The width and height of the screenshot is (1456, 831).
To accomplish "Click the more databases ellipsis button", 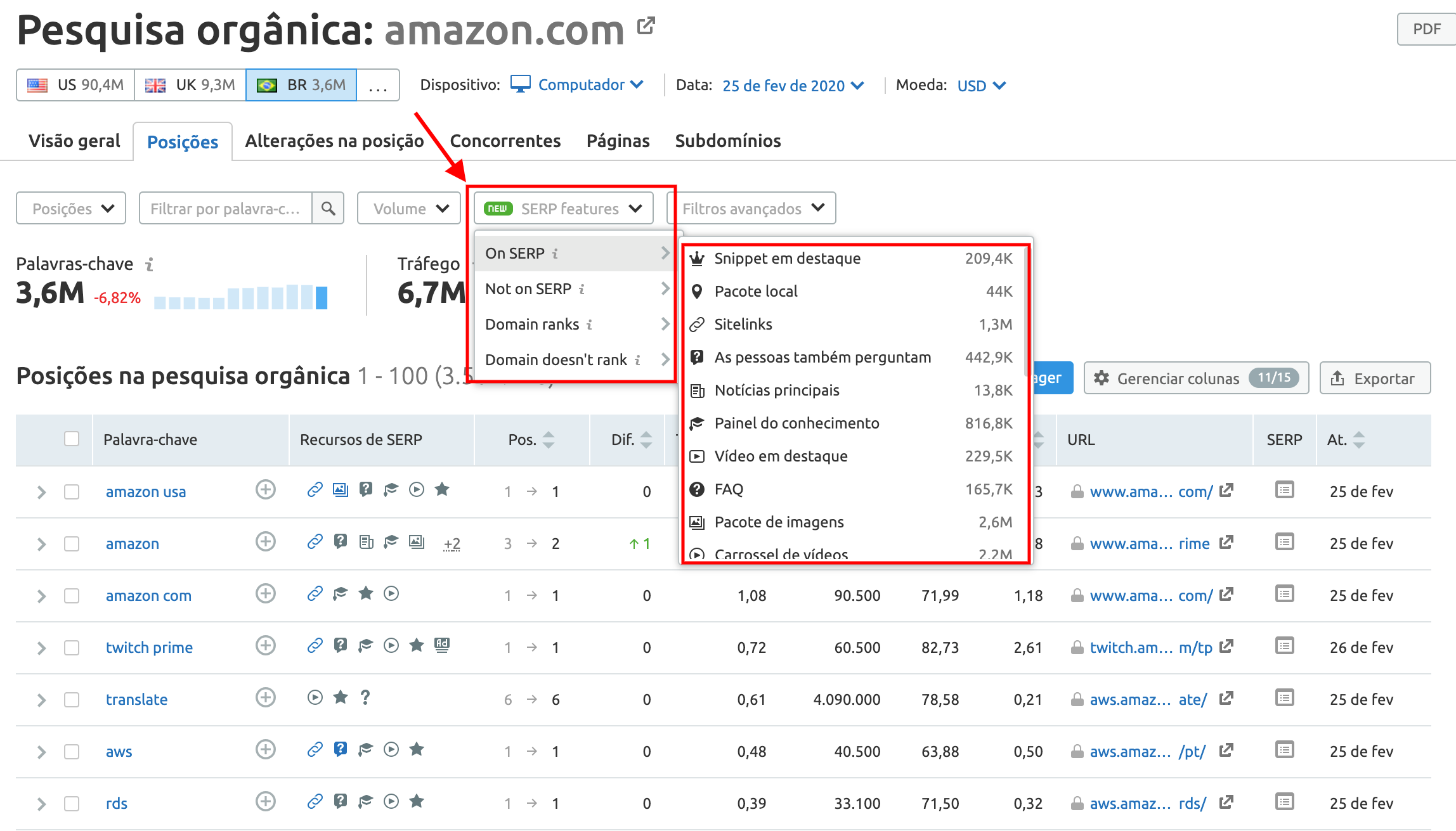I will click(x=378, y=85).
